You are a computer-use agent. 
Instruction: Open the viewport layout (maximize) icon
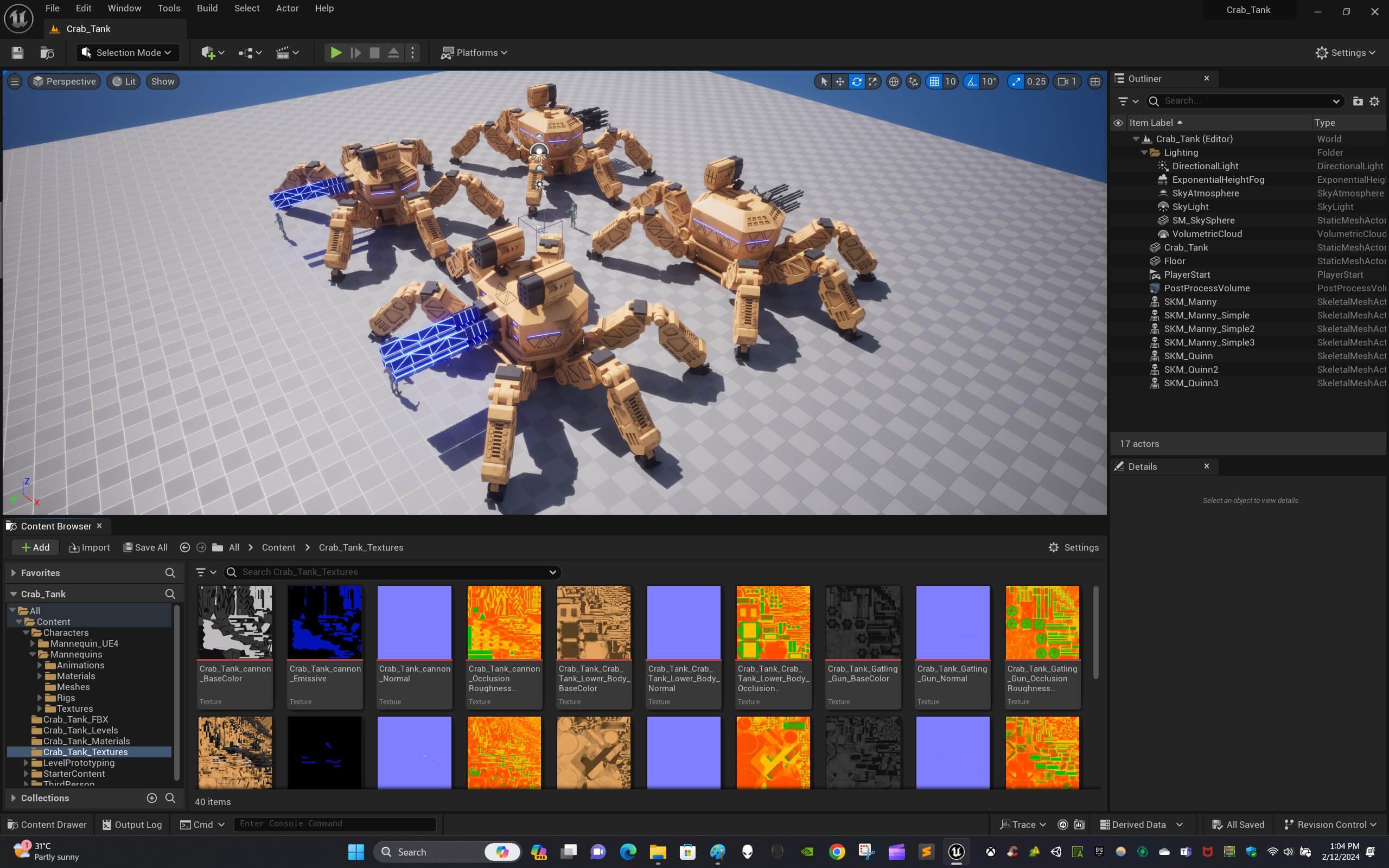point(1094,81)
